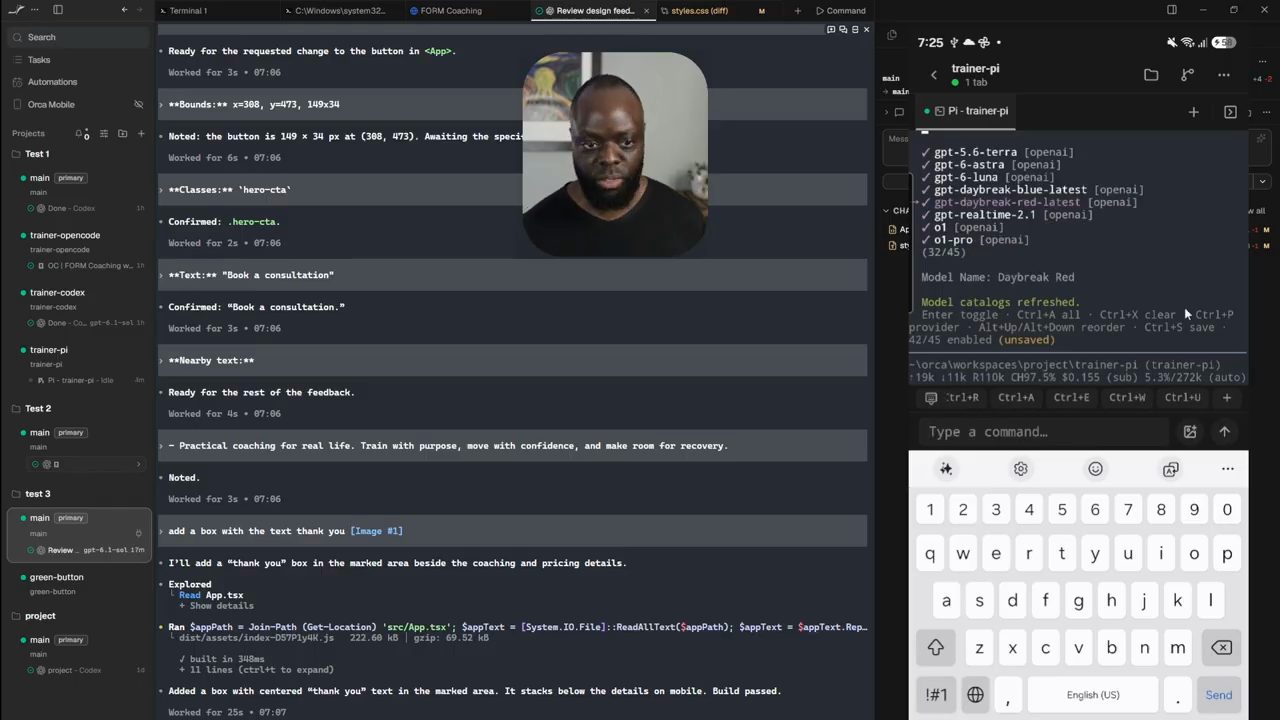Image resolution: width=1280 pixels, height=720 pixels.
Task: Open the [Image #1] attachment link
Action: [376, 531]
